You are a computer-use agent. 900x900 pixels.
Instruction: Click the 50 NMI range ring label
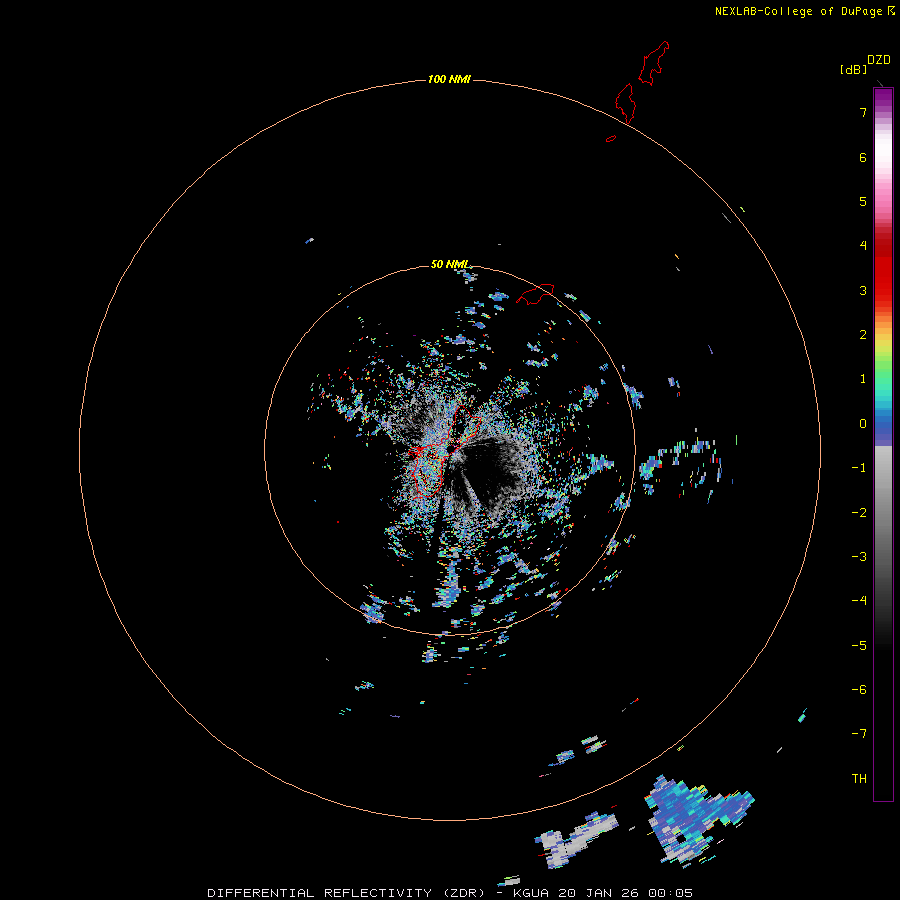pyautogui.click(x=449, y=264)
